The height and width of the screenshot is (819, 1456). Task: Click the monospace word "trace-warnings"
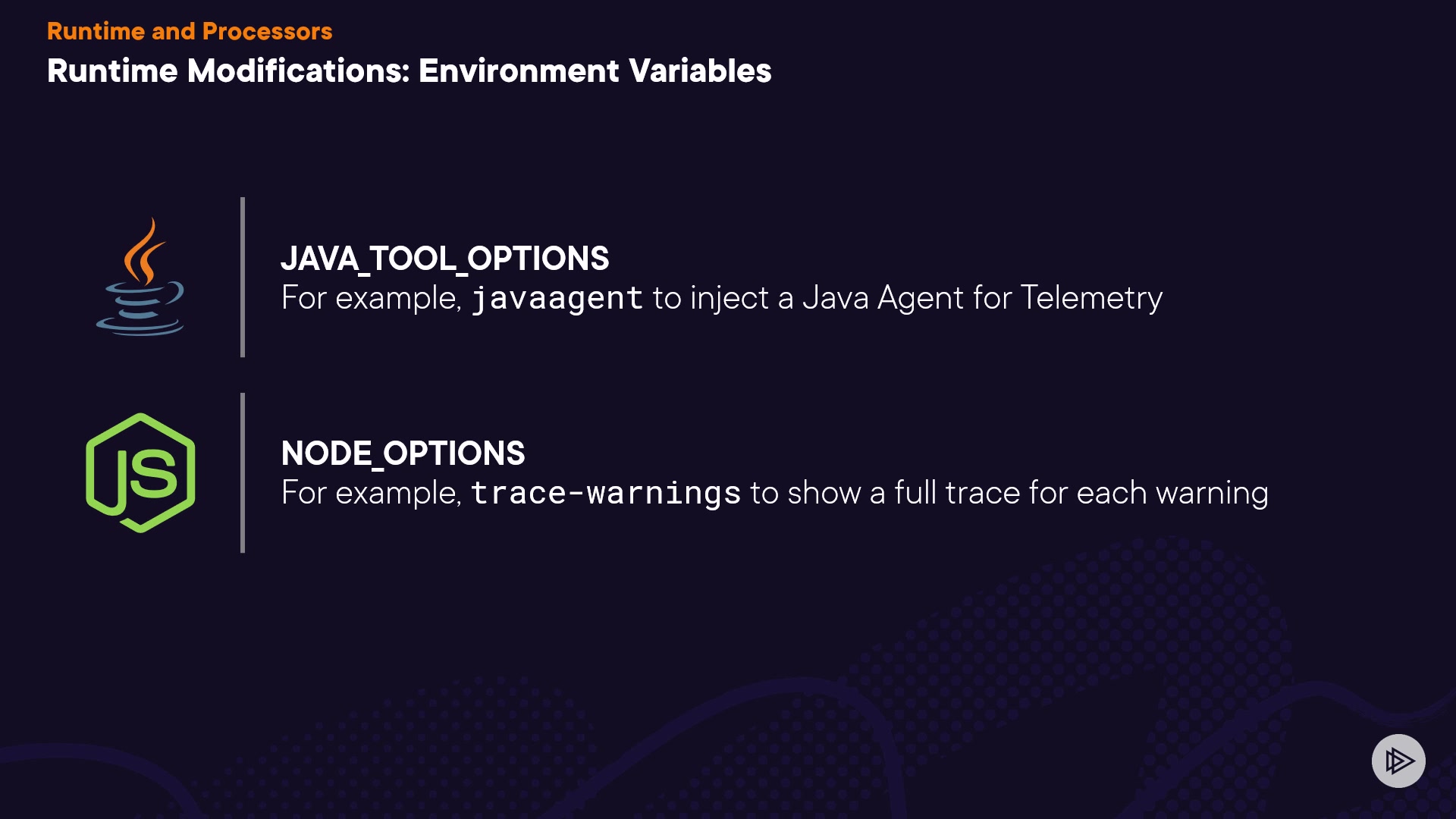[606, 493]
